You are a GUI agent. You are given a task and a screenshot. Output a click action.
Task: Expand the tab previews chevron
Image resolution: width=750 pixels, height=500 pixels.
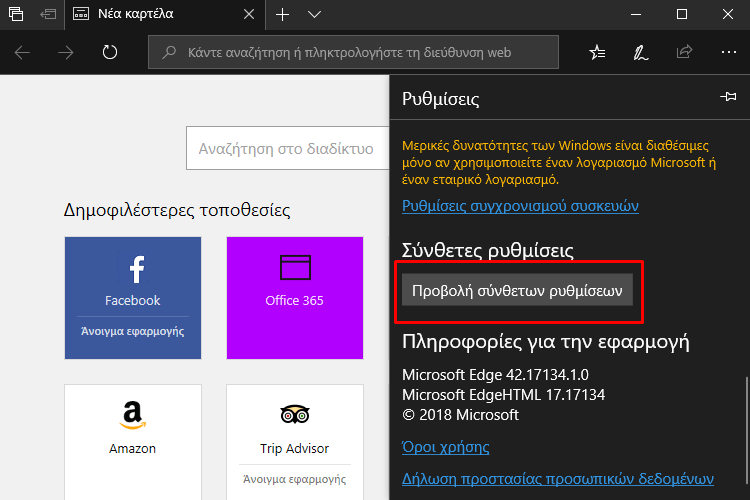click(314, 14)
